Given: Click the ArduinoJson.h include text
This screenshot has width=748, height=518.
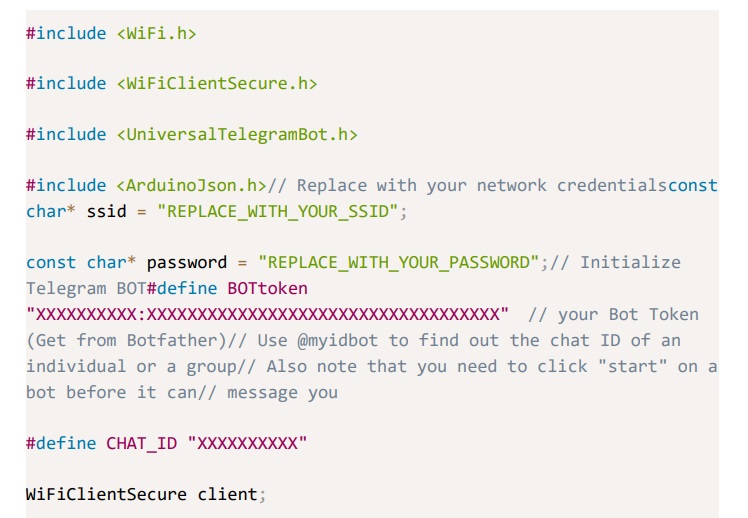Looking at the screenshot, I should [x=191, y=185].
